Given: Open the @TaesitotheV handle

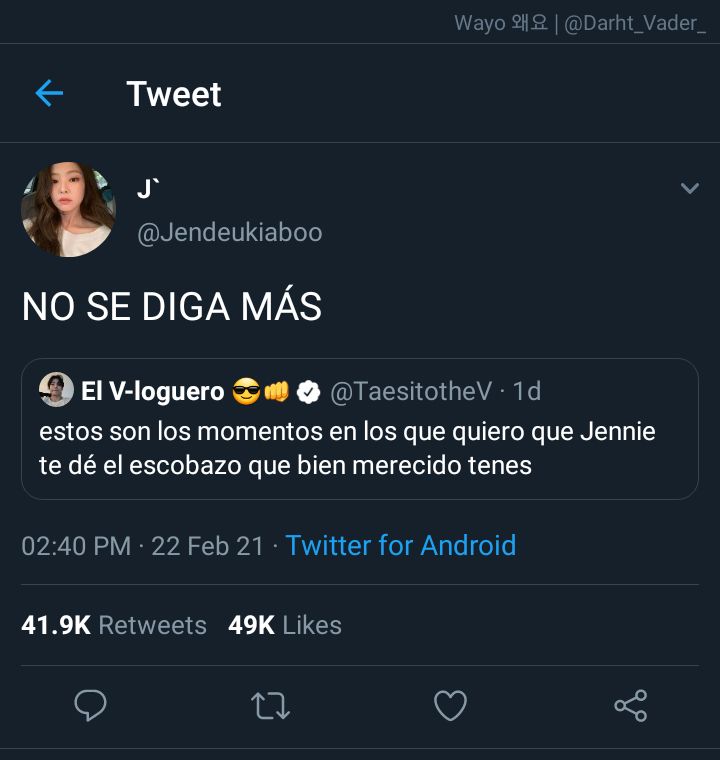Looking at the screenshot, I should point(411,391).
